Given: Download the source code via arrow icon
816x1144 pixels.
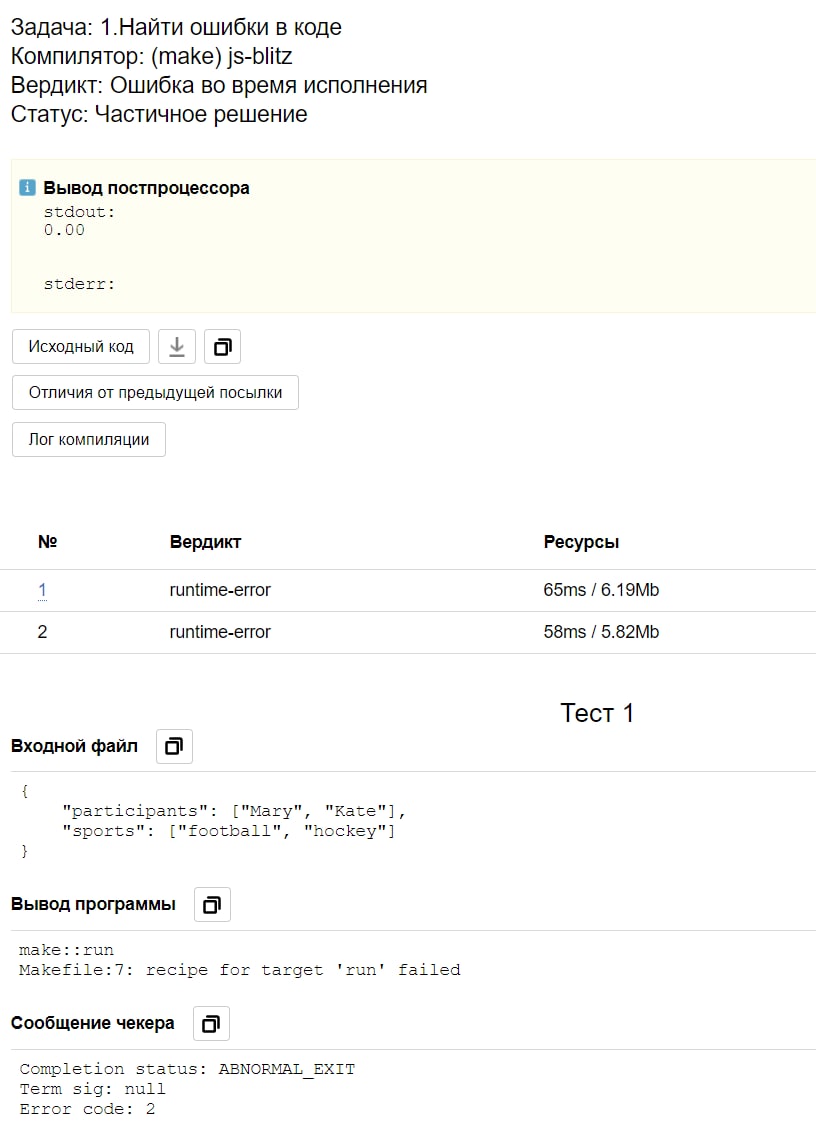Looking at the screenshot, I should click(177, 347).
